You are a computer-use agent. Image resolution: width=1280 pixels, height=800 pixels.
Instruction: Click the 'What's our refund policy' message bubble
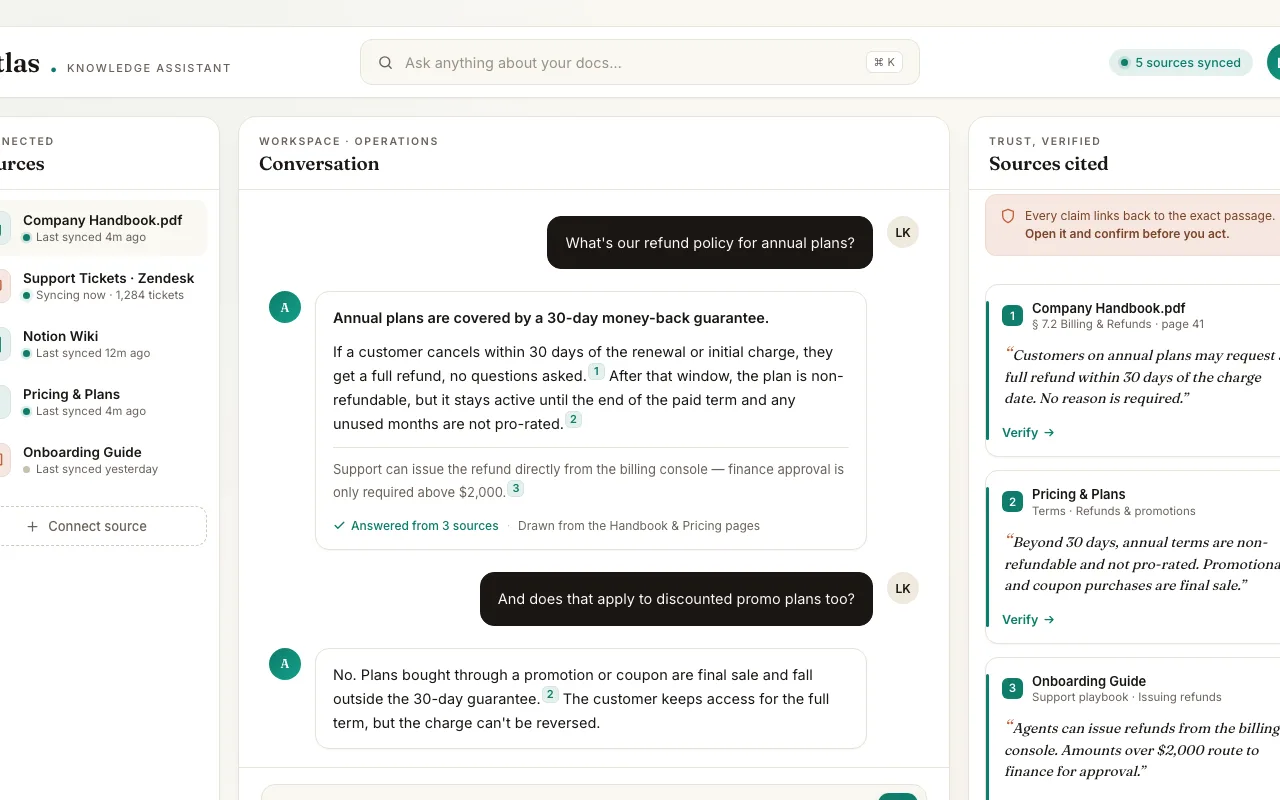point(710,243)
